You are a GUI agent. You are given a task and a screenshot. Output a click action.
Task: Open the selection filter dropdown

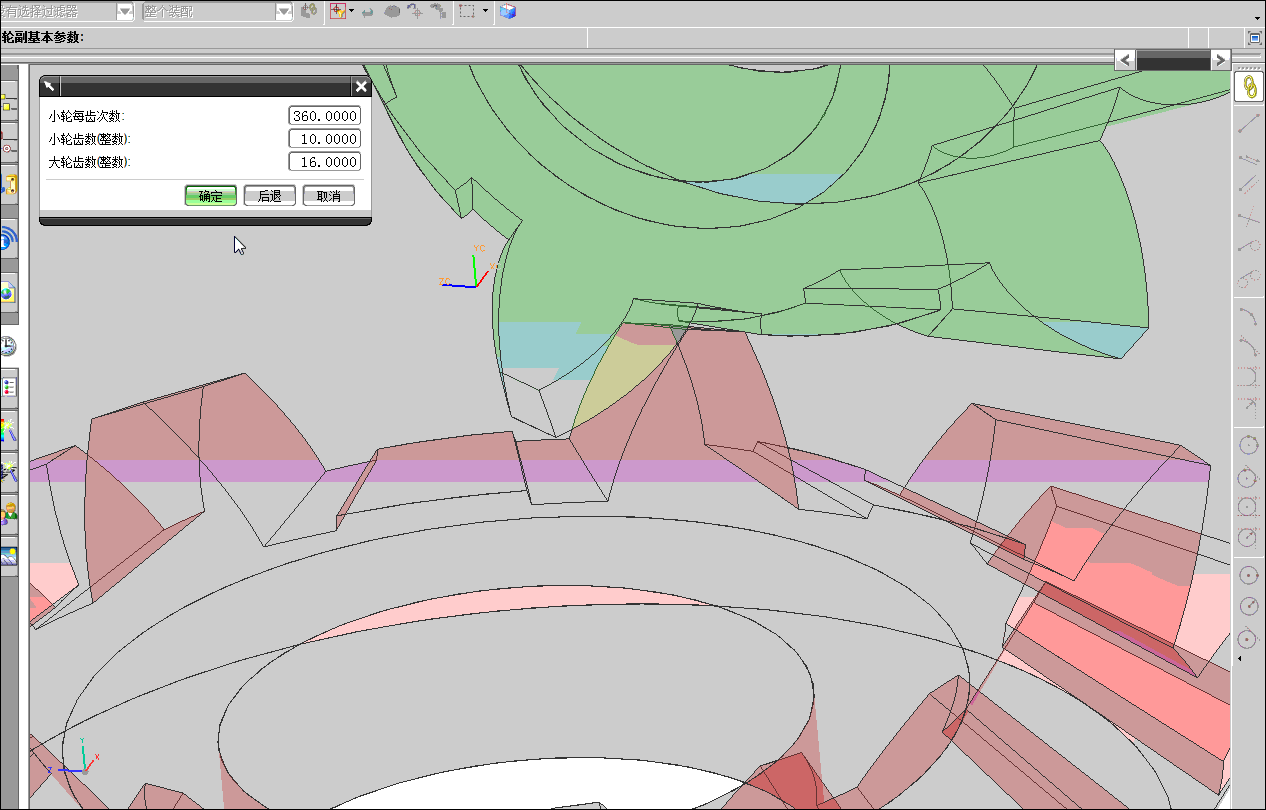pos(125,11)
